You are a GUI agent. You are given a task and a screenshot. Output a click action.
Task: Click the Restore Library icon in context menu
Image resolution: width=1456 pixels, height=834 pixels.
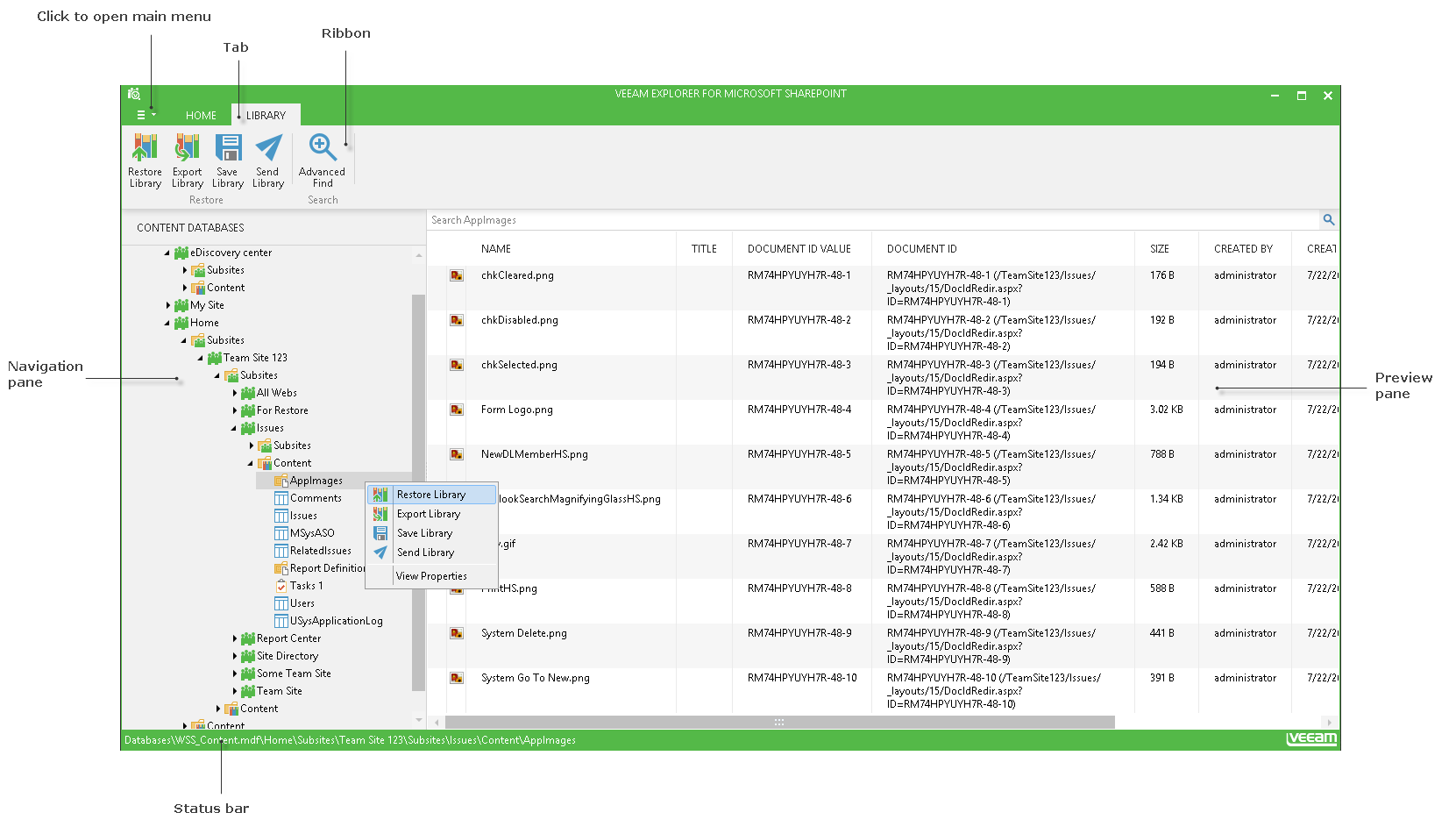380,495
